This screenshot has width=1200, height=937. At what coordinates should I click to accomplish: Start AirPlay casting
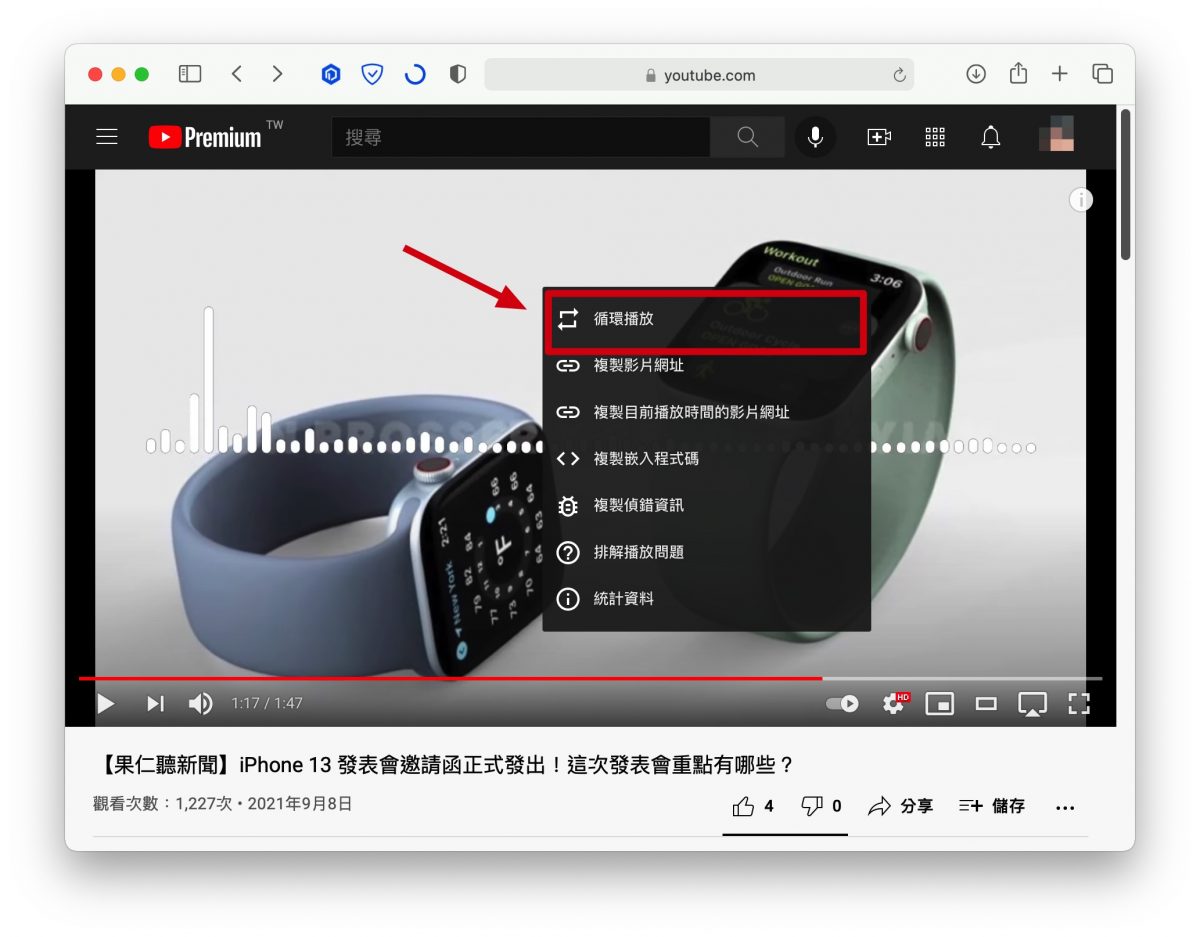tap(1032, 704)
